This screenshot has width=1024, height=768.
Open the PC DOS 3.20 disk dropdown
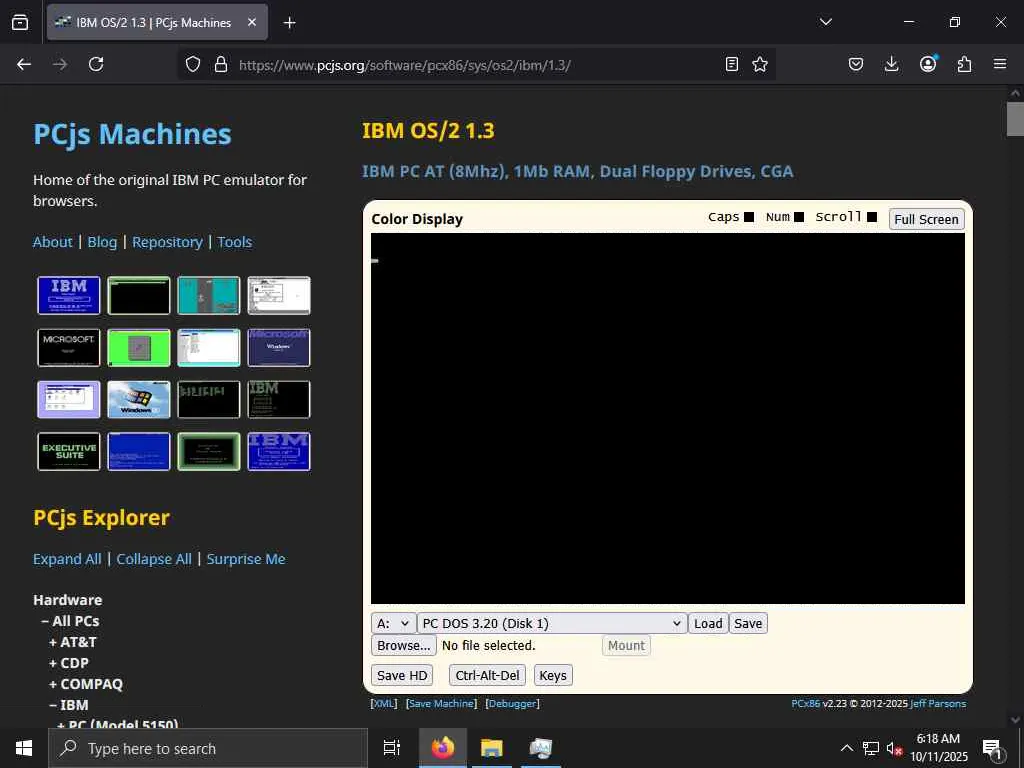552,623
